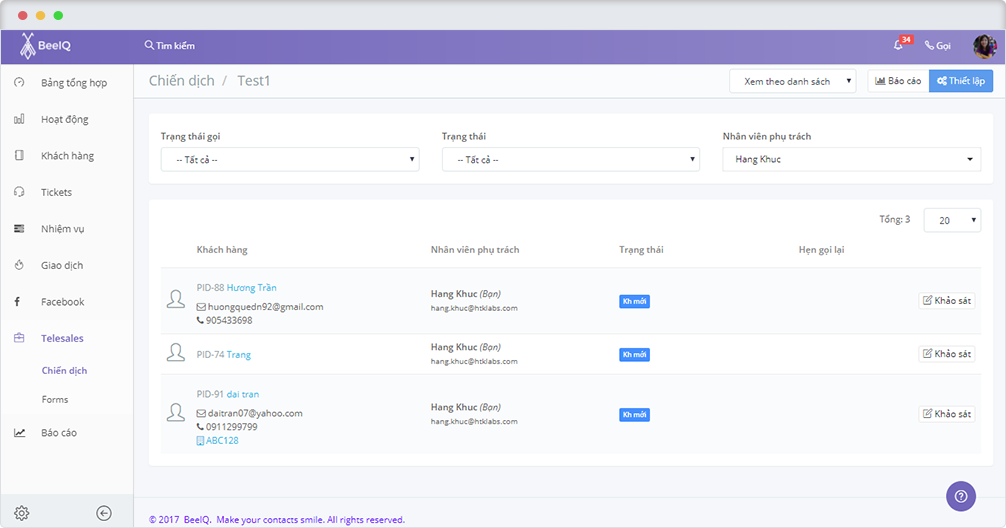The height and width of the screenshot is (528, 1006).
Task: Click the settings gear icon in sidebar
Action: (21, 513)
